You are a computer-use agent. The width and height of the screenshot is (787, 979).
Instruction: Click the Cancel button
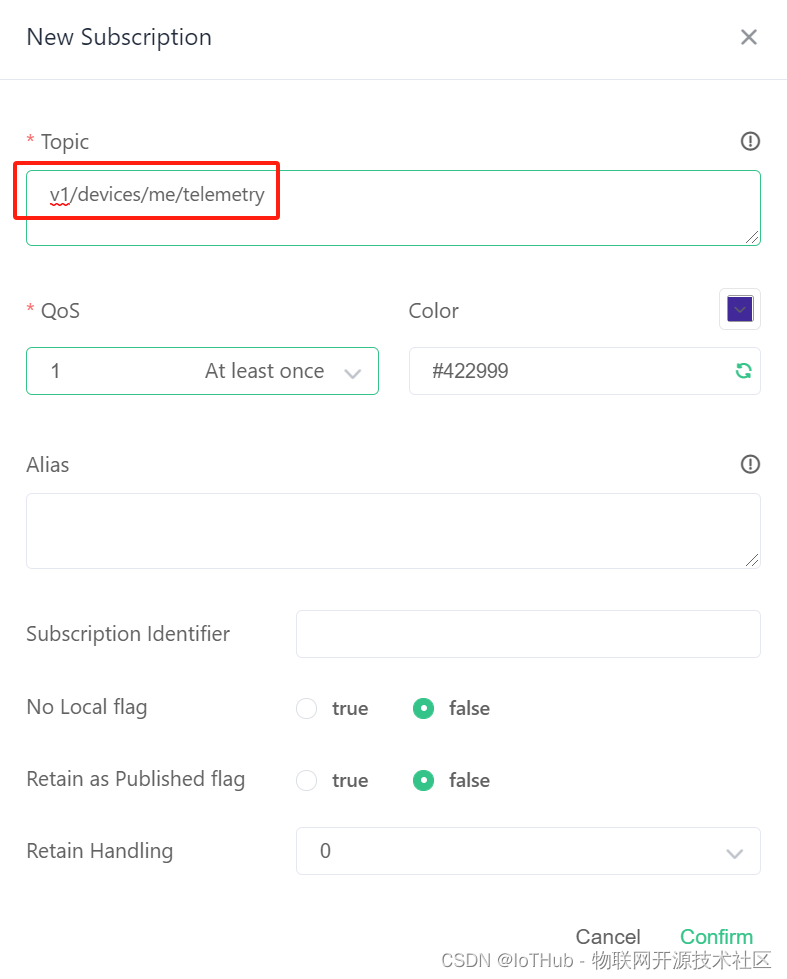[608, 937]
